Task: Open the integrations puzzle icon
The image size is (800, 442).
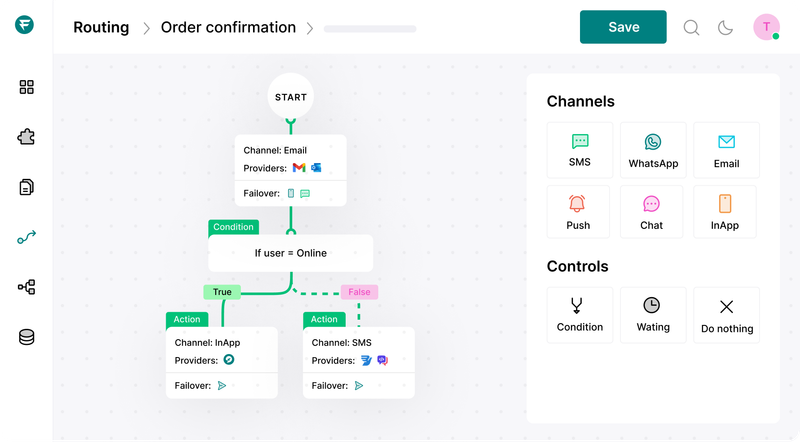Action: click(27, 137)
